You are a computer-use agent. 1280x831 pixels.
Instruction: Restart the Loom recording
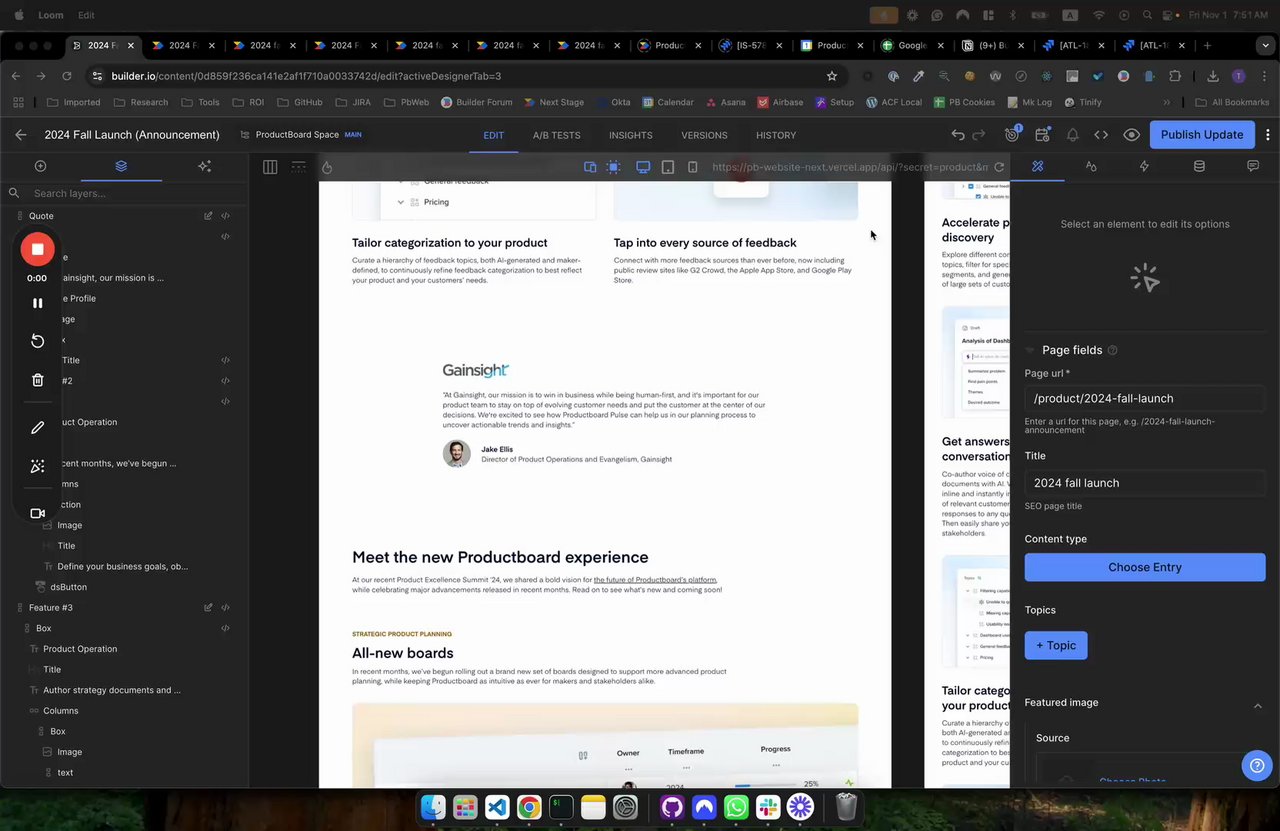(x=37, y=341)
